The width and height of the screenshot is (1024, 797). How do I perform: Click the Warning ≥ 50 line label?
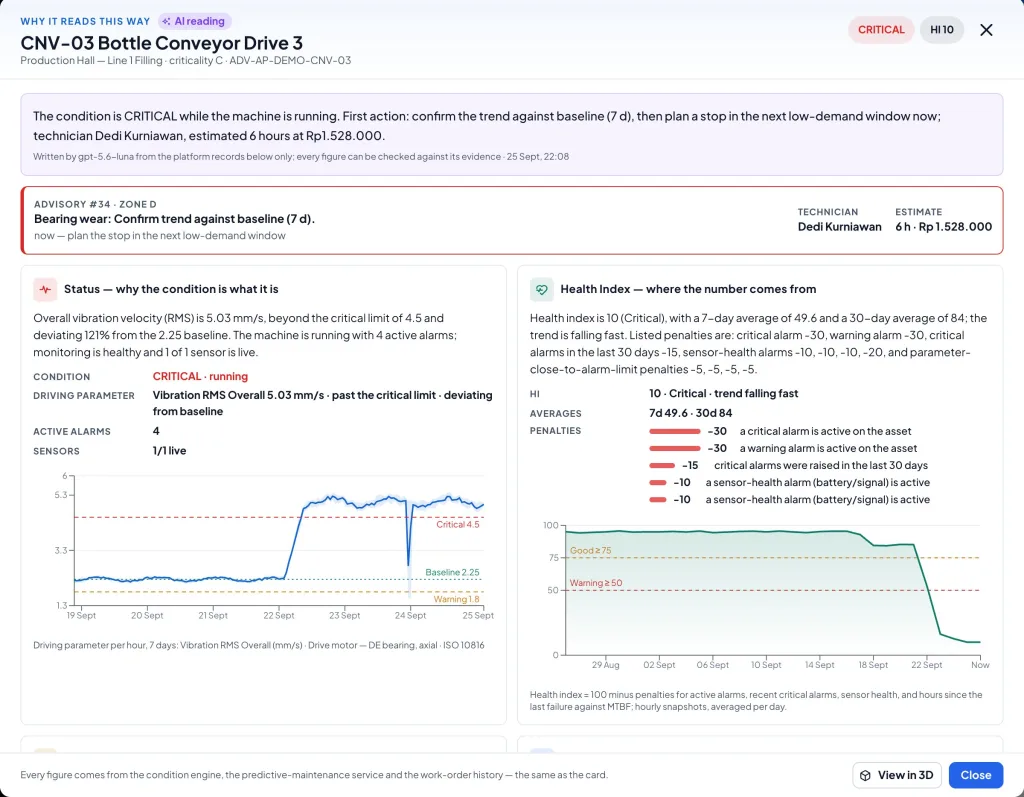[596, 583]
